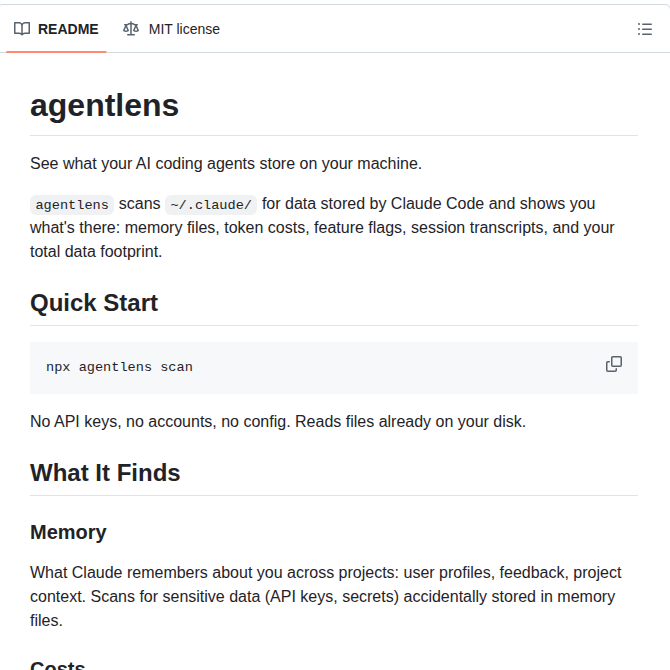Click the partially visible Costs subheading
Image resolution: width=670 pixels, height=670 pixels.
pos(58,665)
